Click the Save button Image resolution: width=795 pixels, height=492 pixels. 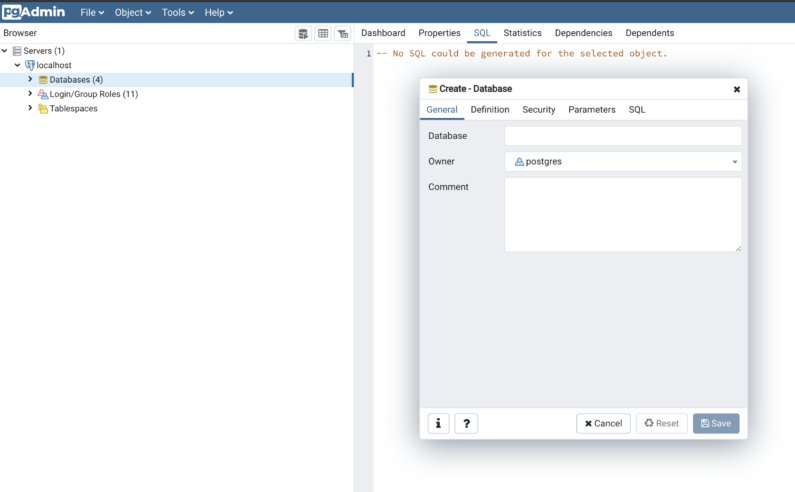click(x=716, y=423)
